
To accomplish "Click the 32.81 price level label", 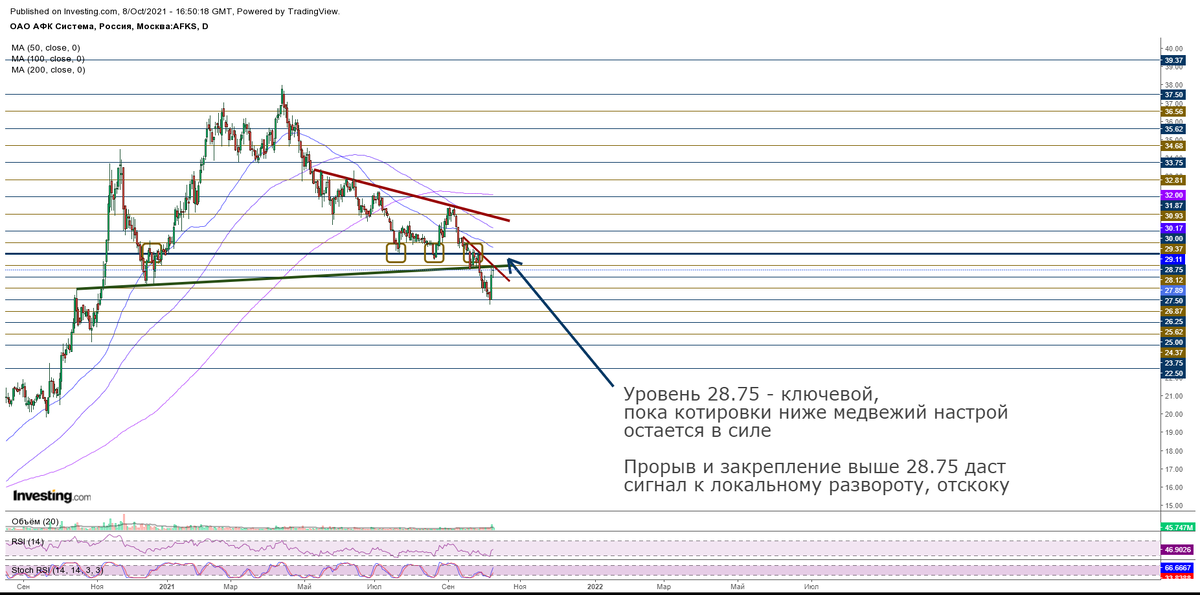I will (x=1174, y=179).
